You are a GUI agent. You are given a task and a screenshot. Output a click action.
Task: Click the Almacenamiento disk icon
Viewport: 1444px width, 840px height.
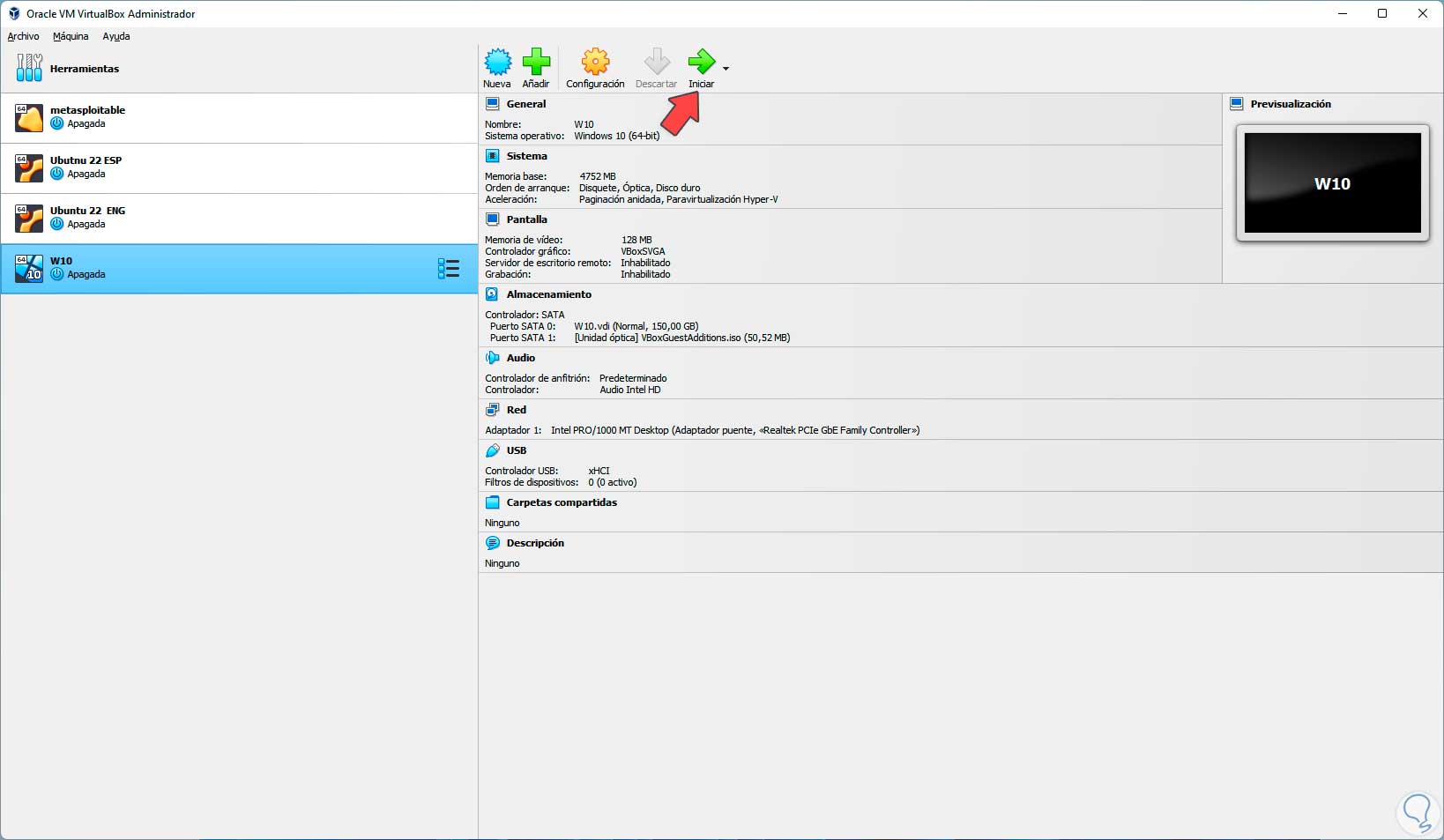click(x=493, y=294)
